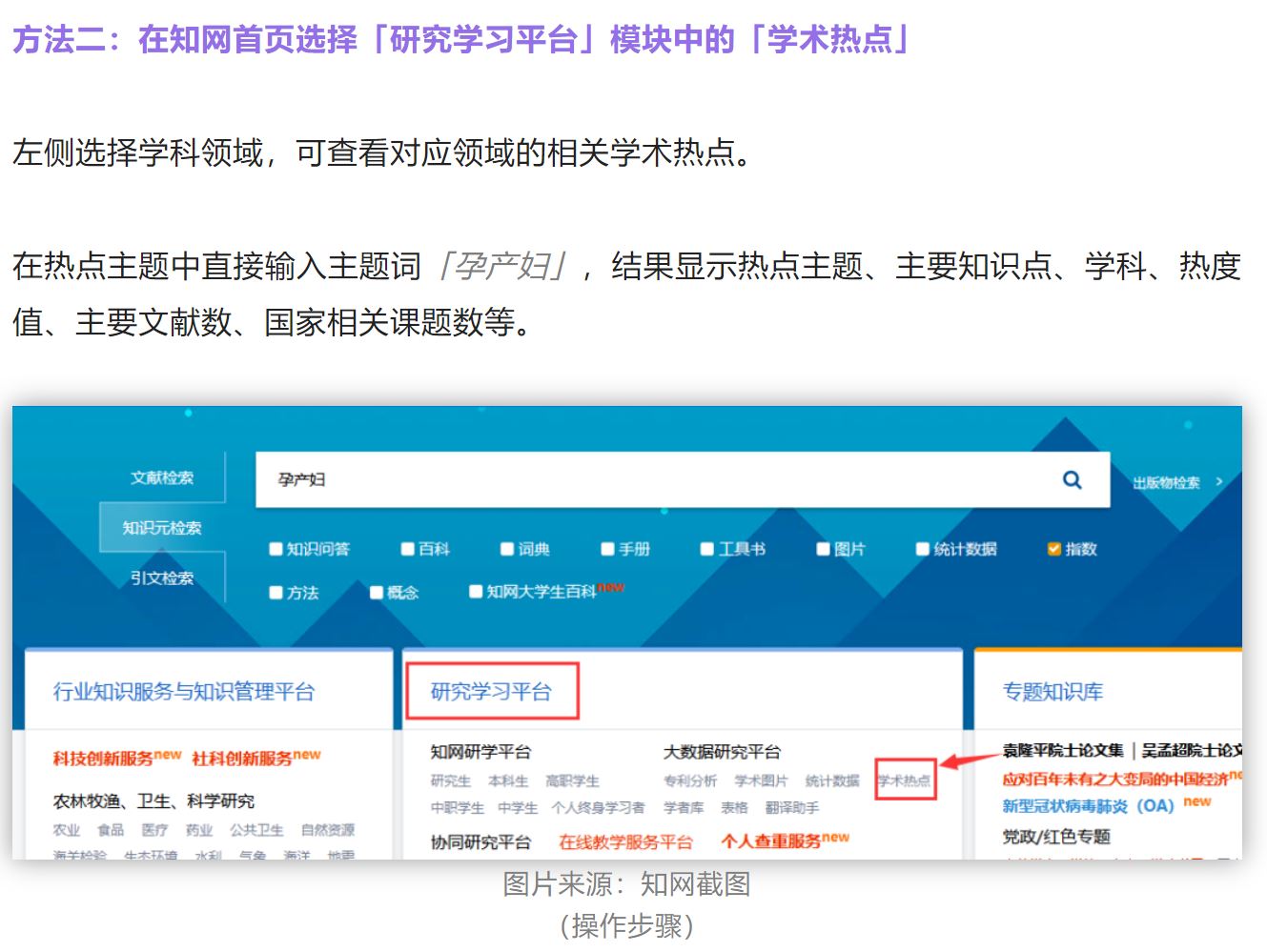Open the 大数据研究平台 link
The height and width of the screenshot is (952, 1267).
(722, 752)
